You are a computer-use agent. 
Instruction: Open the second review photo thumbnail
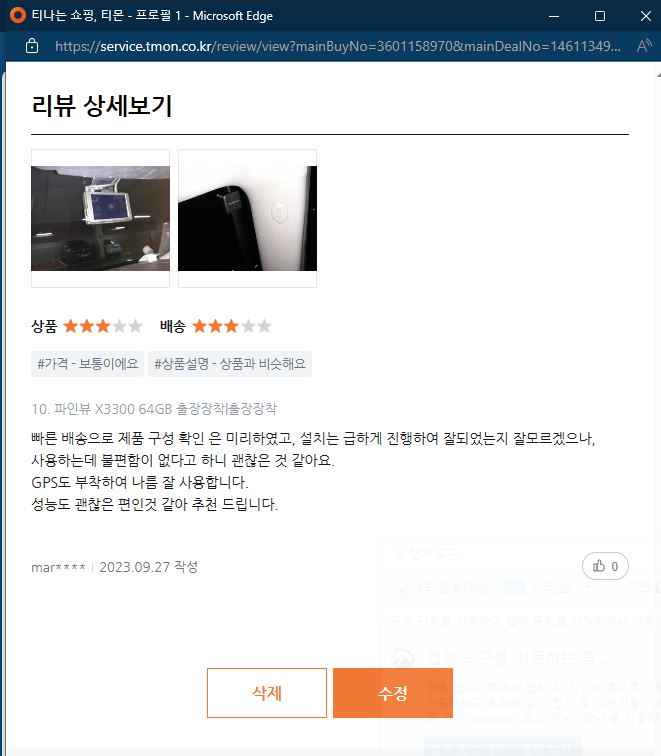pos(247,218)
